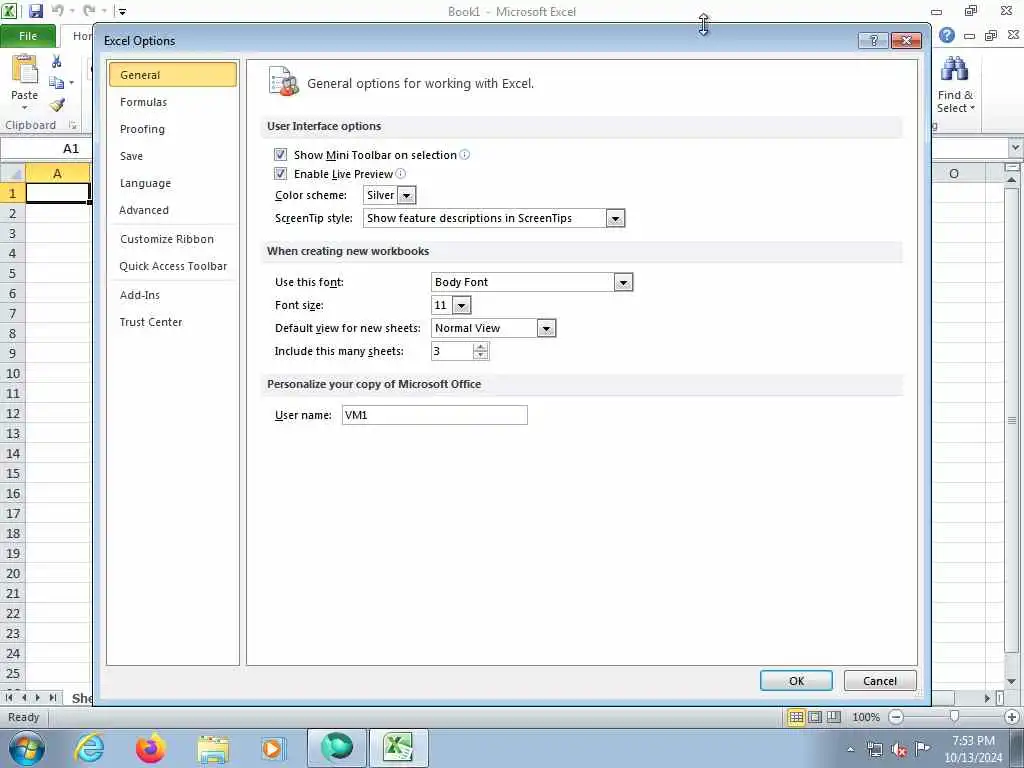The height and width of the screenshot is (768, 1024).
Task: Launch Internet Explorer from the taskbar
Action: 89,748
